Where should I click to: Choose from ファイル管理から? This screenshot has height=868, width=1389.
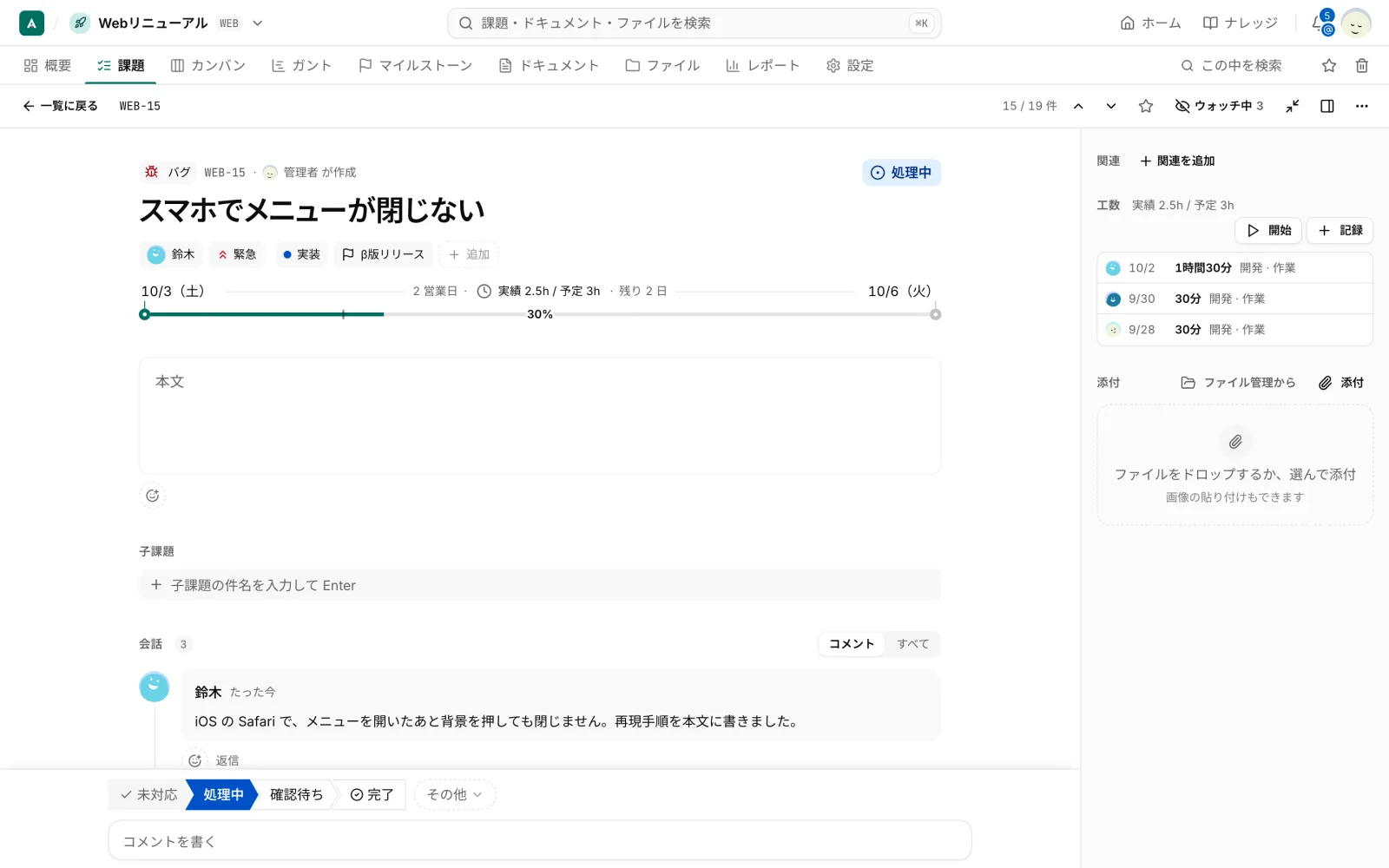coord(1238,383)
